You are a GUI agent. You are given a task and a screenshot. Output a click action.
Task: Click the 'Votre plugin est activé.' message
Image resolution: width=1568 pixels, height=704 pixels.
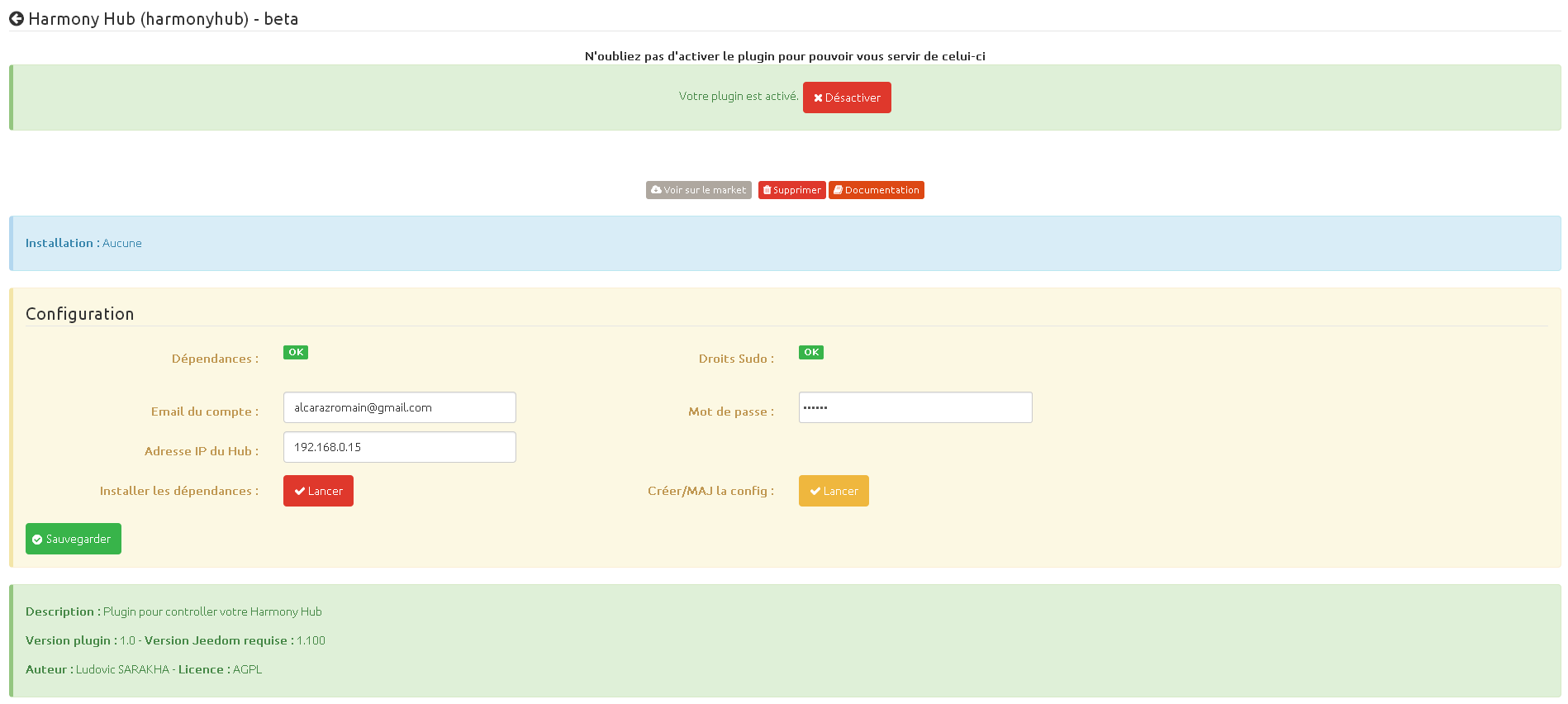[x=739, y=96]
